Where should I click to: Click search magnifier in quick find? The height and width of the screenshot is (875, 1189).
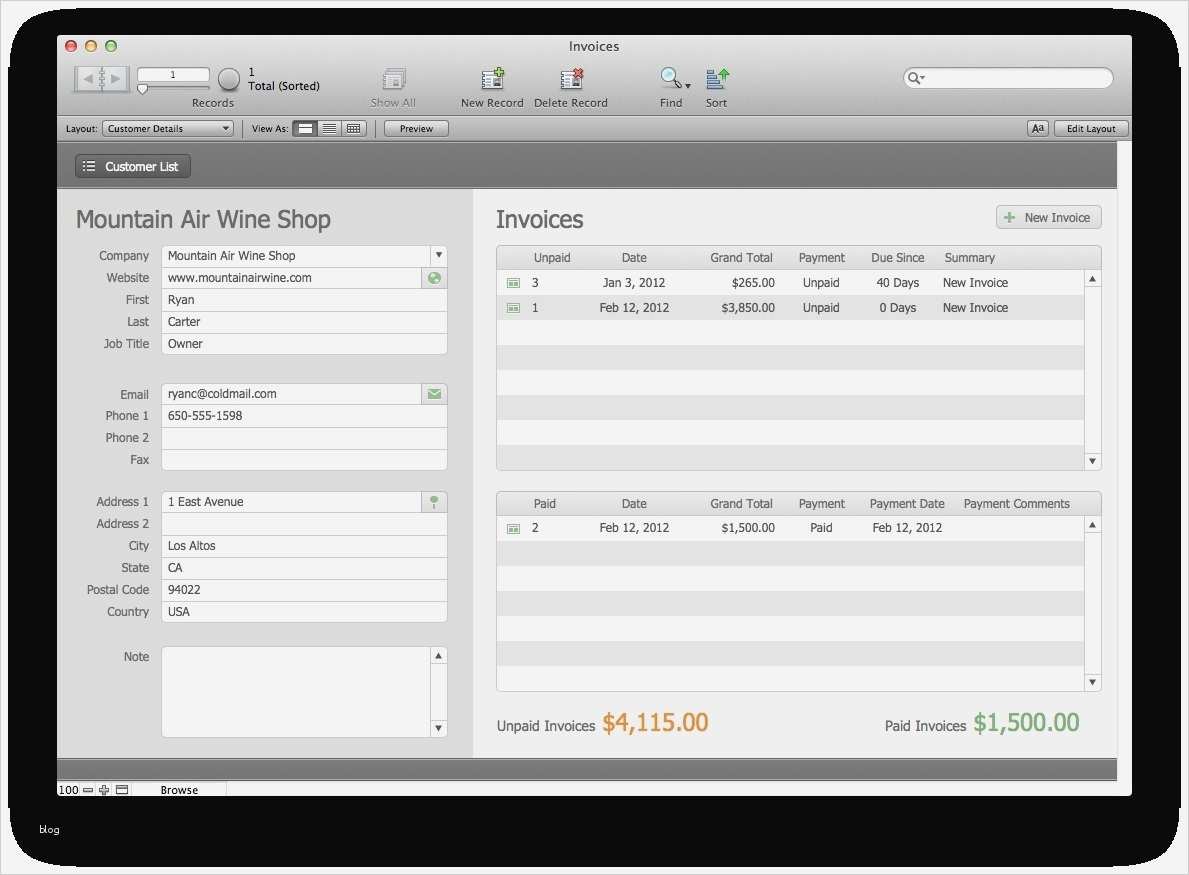915,78
